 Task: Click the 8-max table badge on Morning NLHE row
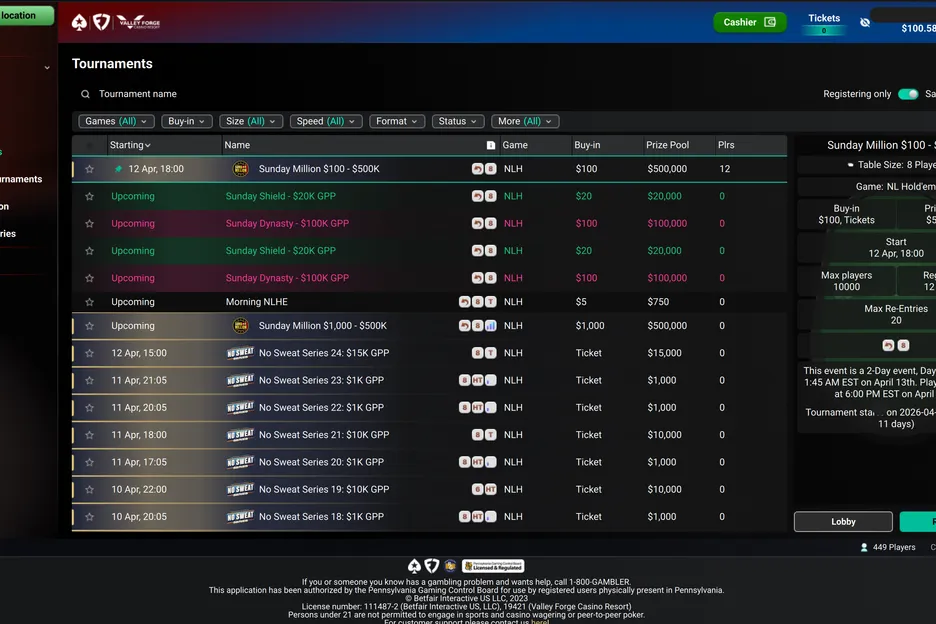point(477,301)
